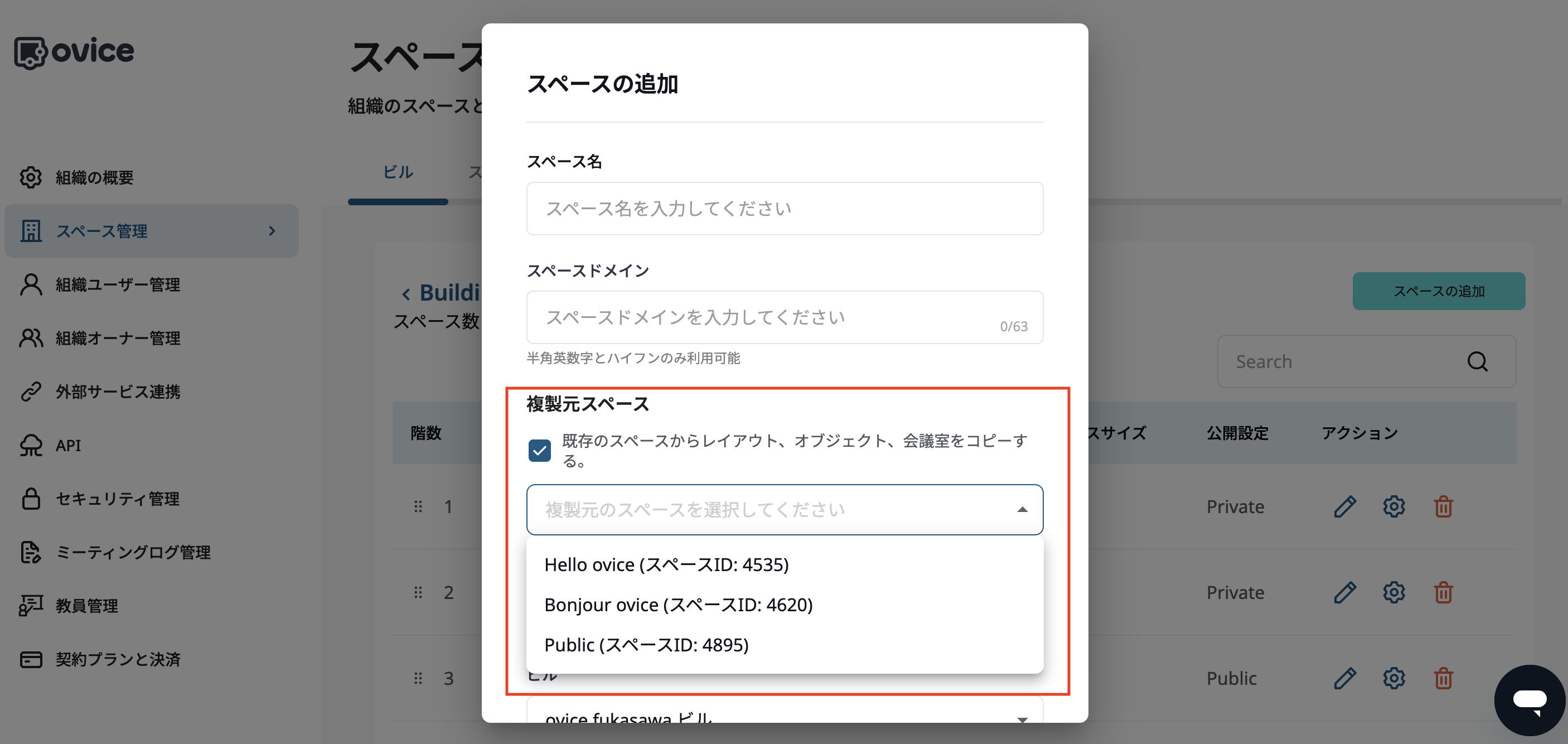The image size is (1568, 744).
Task: Expand スペース管理 submenu arrow
Action: click(x=272, y=231)
